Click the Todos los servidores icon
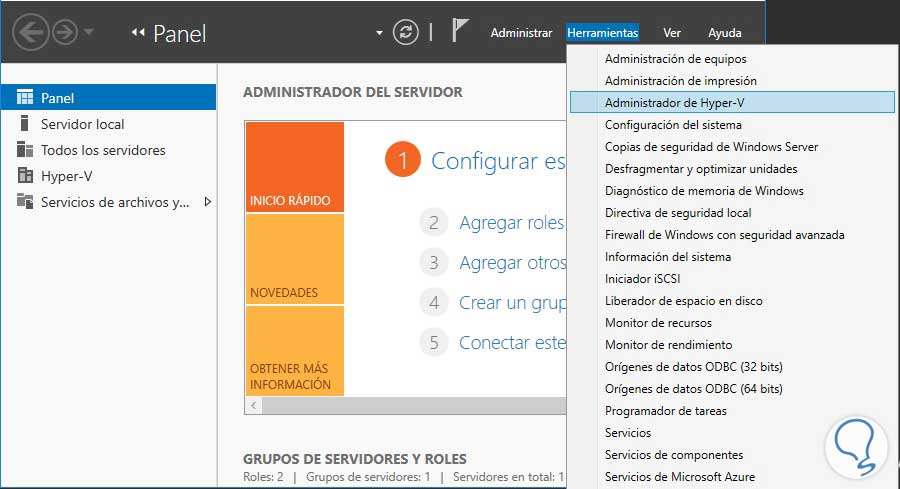This screenshot has height=489, width=900. (x=25, y=149)
